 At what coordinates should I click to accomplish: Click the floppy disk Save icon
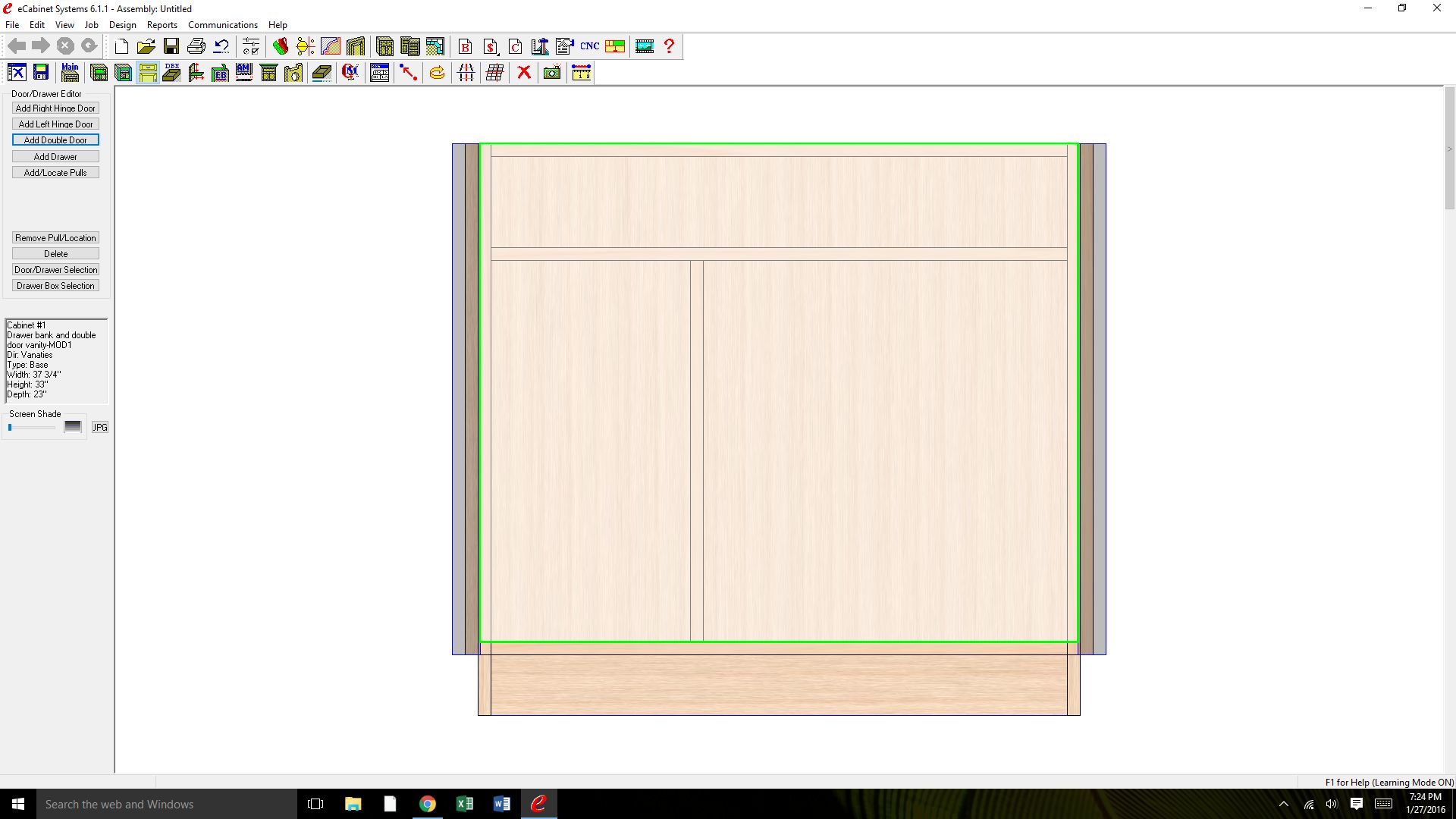tap(171, 46)
